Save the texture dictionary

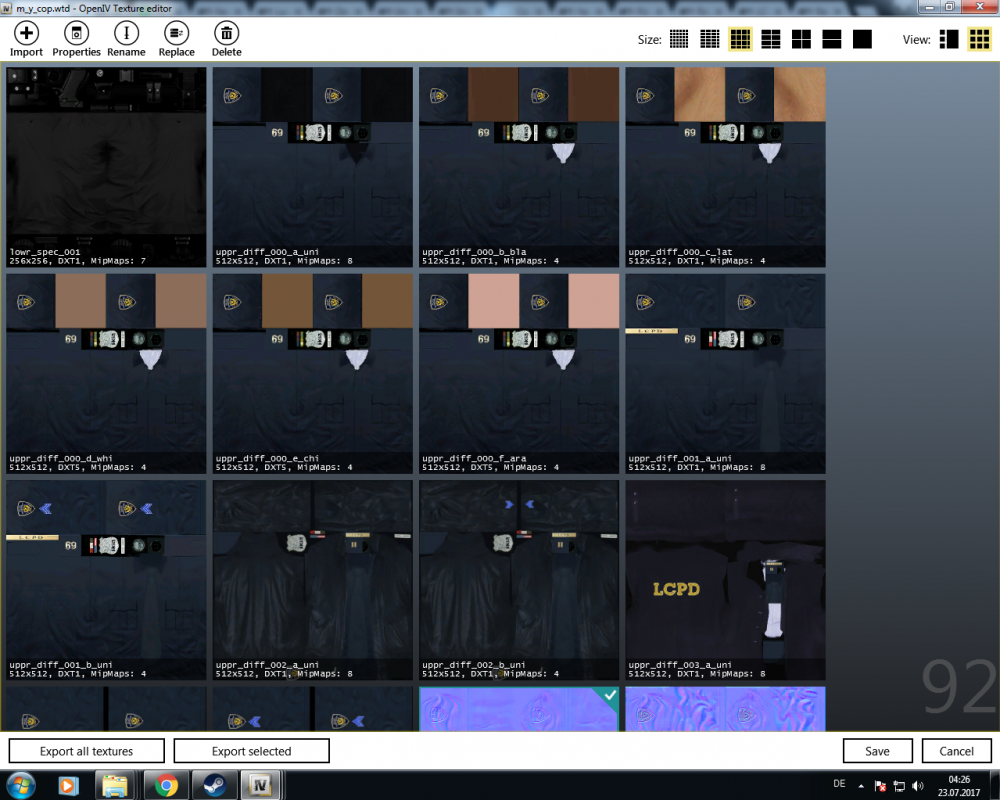point(878,751)
